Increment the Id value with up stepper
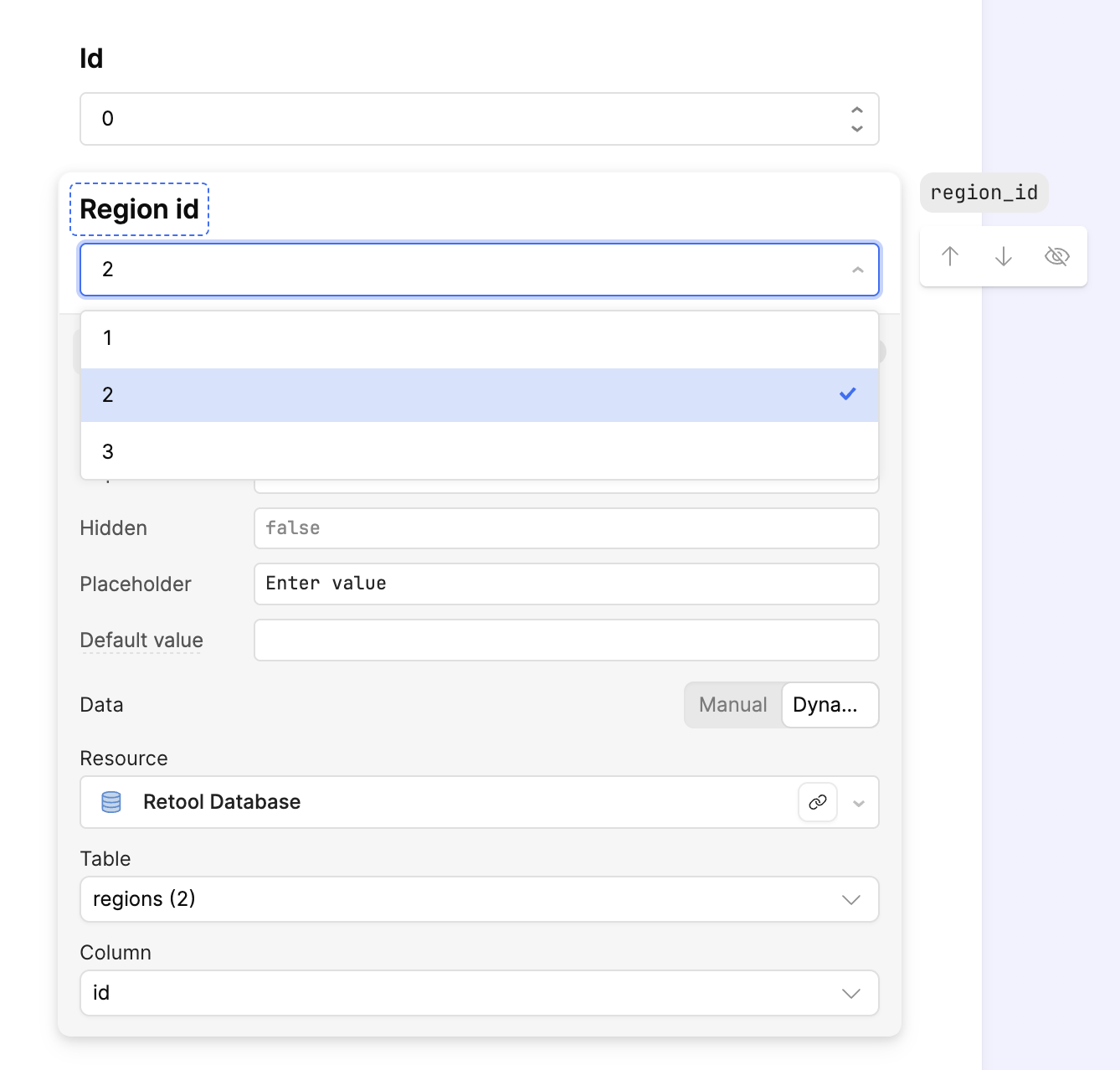 coord(856,110)
